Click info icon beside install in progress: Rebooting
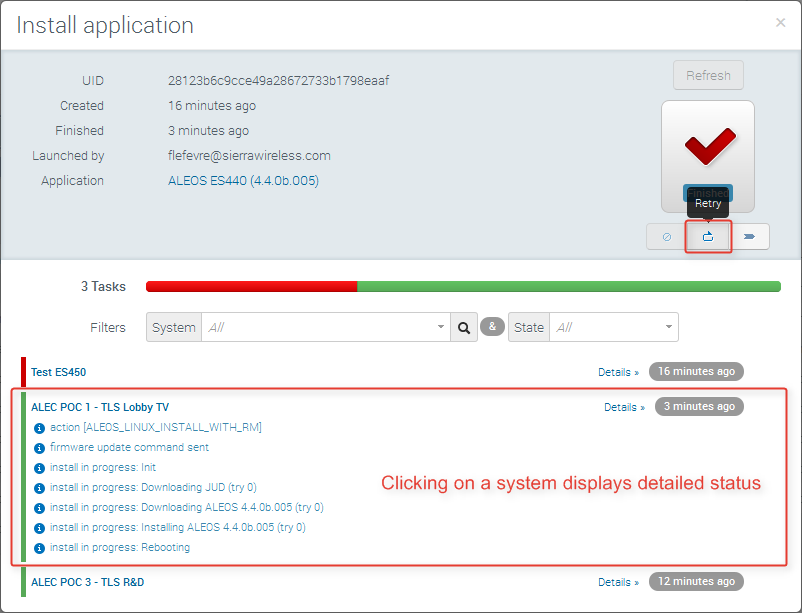 (x=40, y=548)
